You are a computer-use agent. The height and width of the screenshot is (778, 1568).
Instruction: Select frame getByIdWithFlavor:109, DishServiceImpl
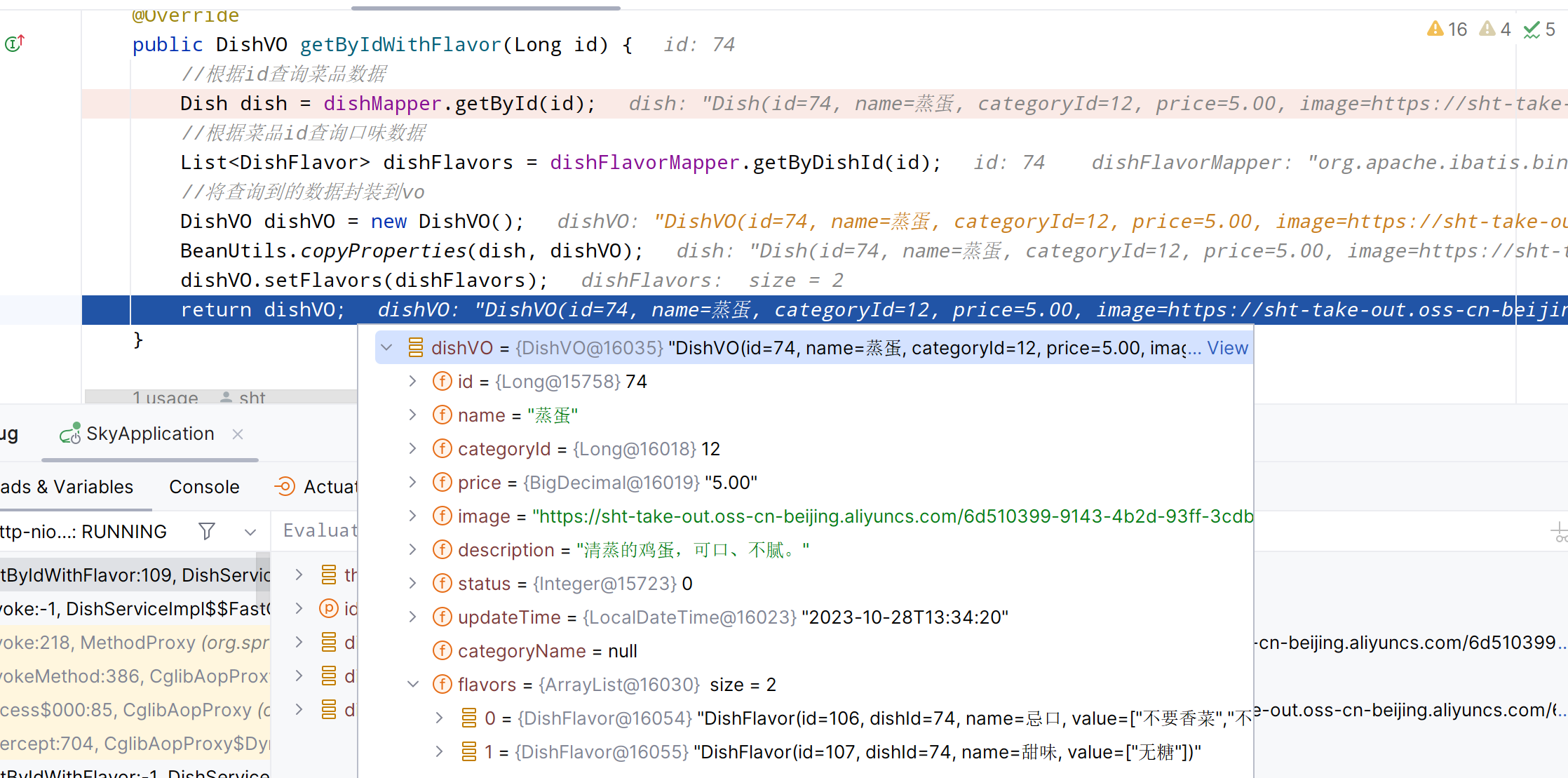135,575
